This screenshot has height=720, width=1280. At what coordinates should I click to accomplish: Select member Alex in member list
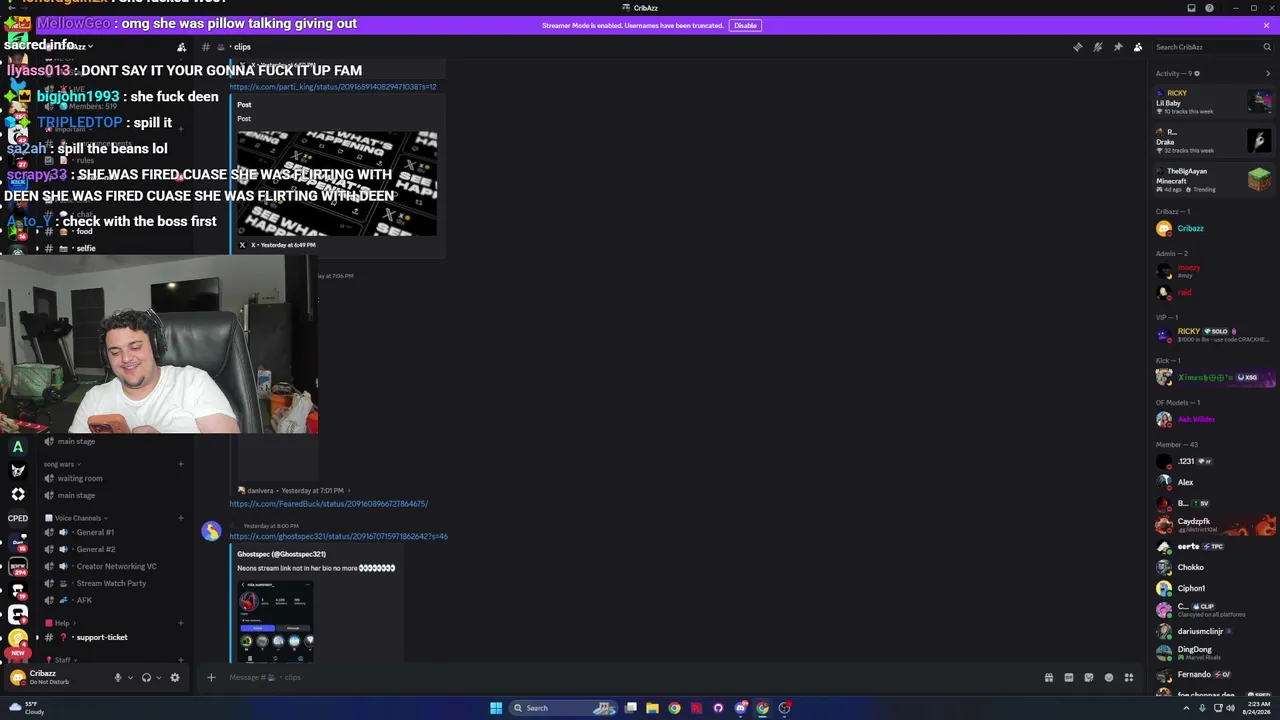(1214, 482)
